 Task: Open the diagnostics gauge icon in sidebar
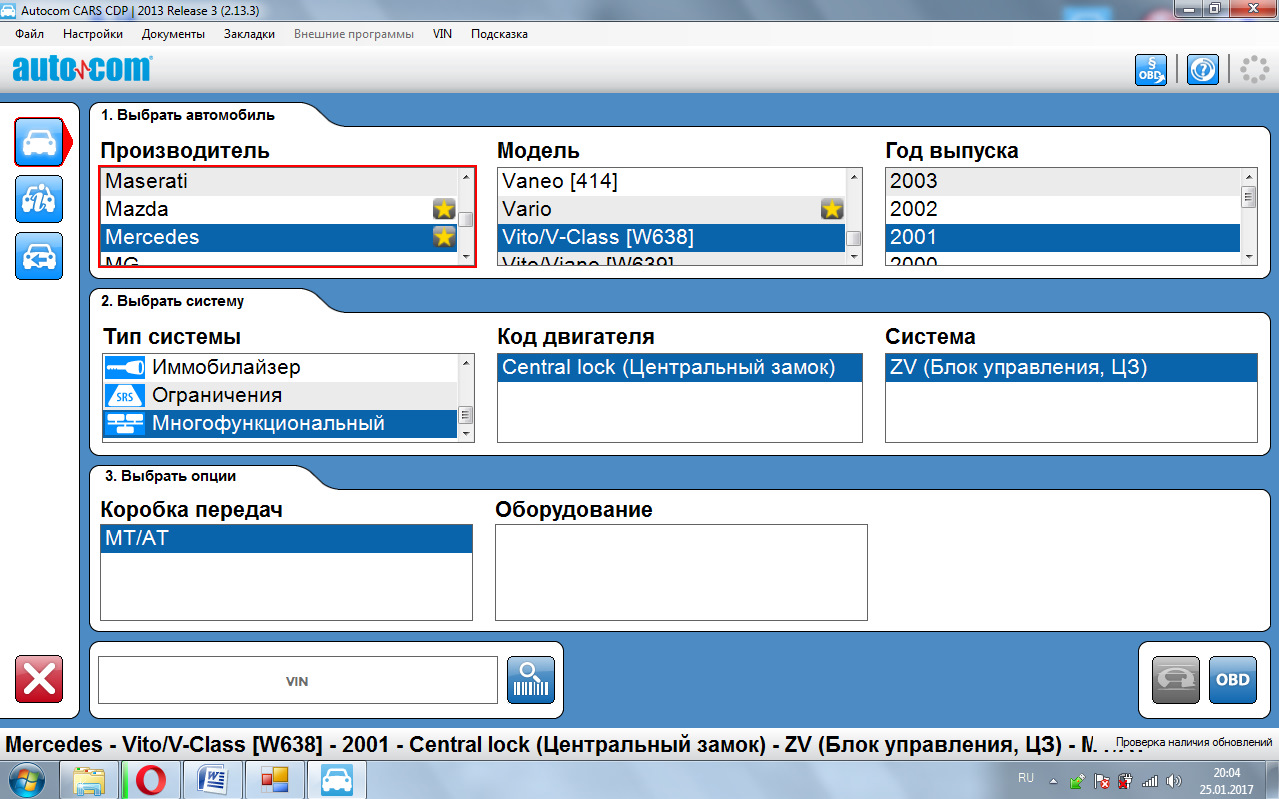point(38,199)
